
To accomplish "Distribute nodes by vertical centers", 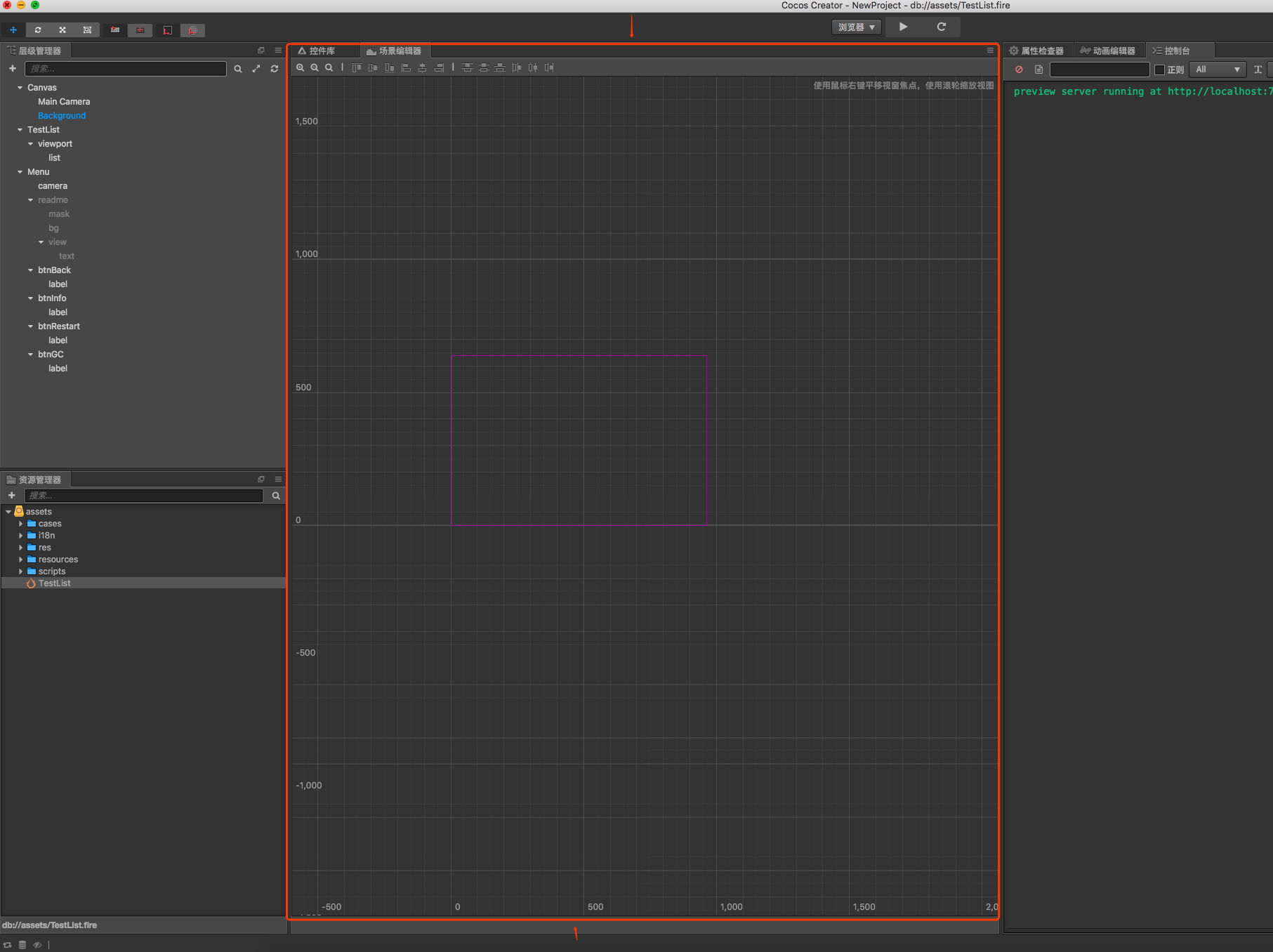I will point(484,67).
